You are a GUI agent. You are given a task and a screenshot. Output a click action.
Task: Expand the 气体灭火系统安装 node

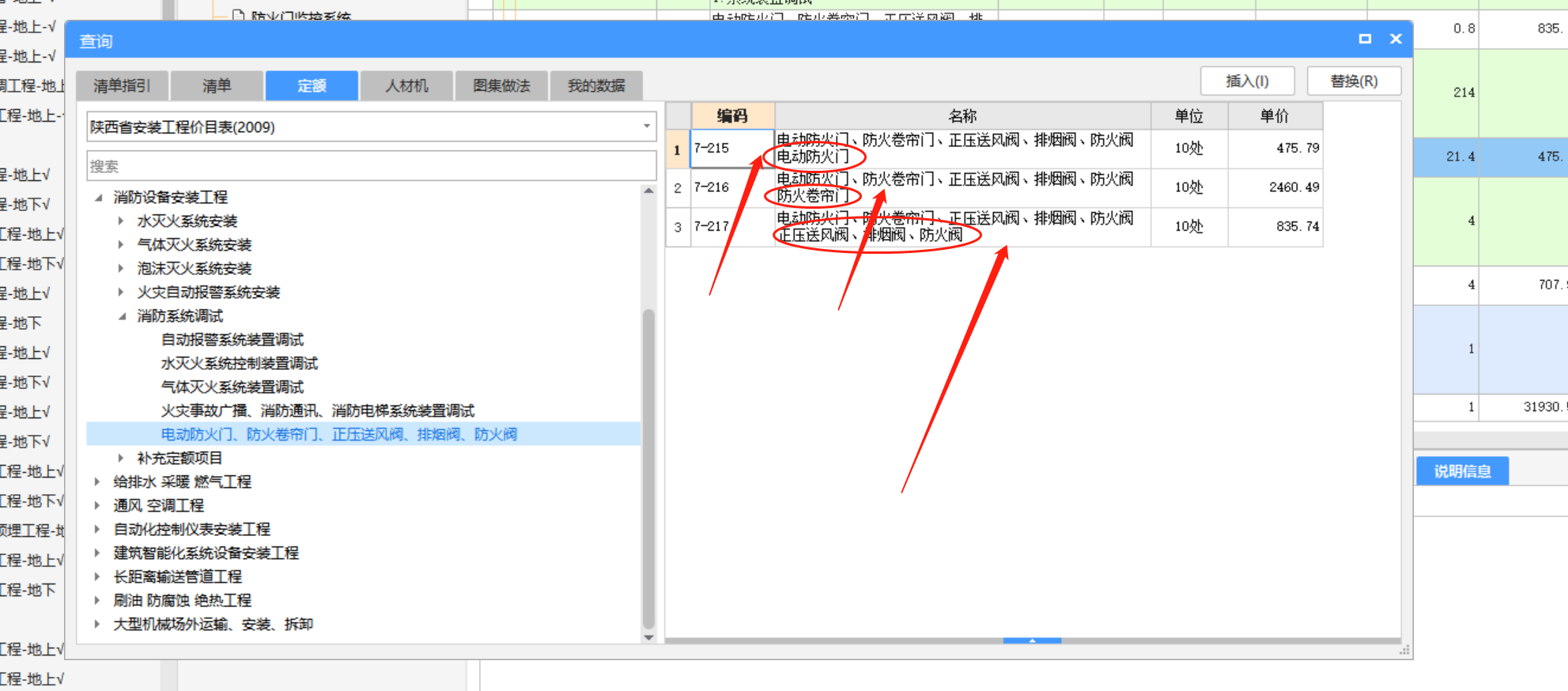(121, 244)
